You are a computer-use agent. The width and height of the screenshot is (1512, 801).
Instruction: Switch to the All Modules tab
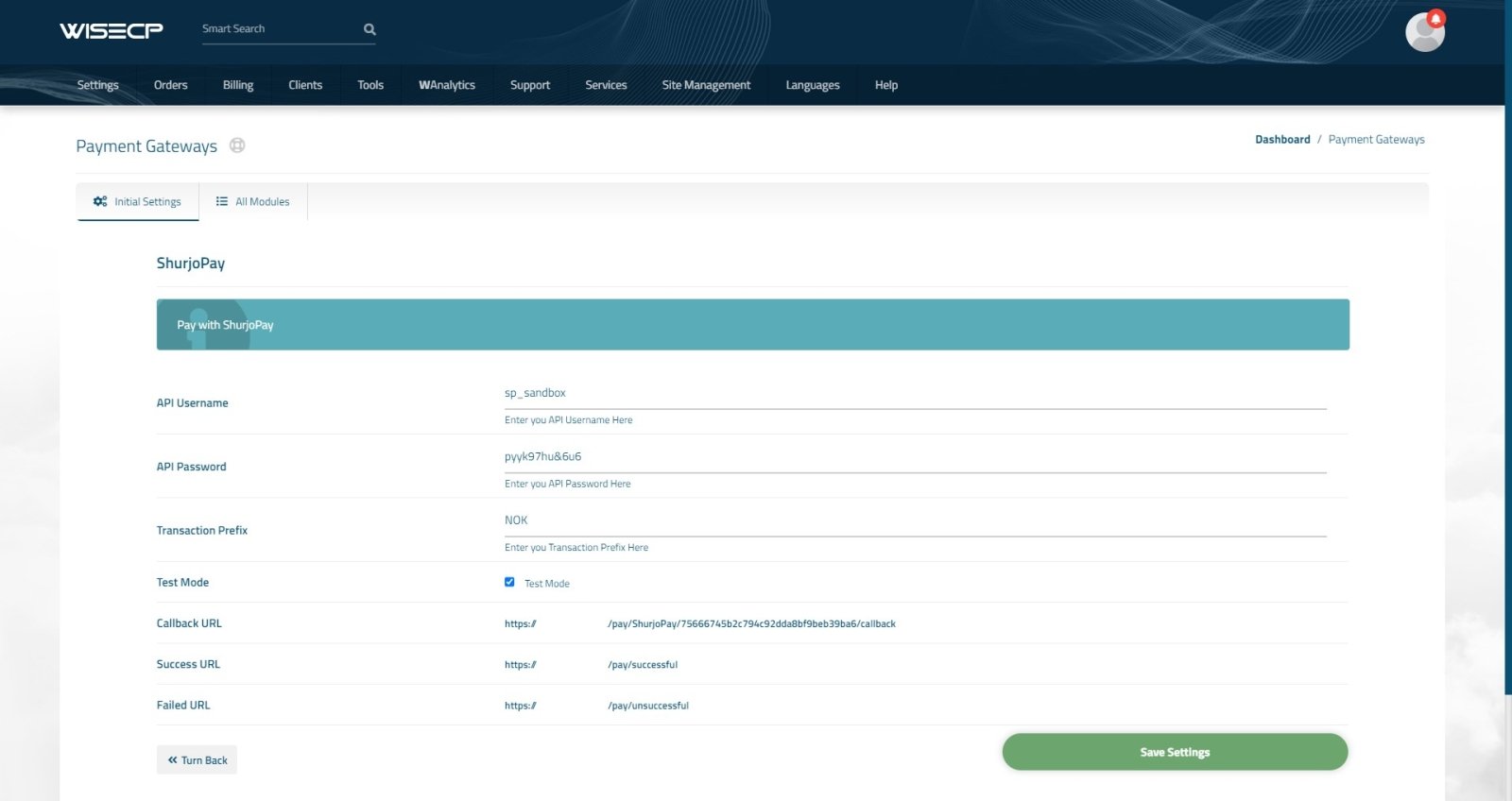point(253,202)
